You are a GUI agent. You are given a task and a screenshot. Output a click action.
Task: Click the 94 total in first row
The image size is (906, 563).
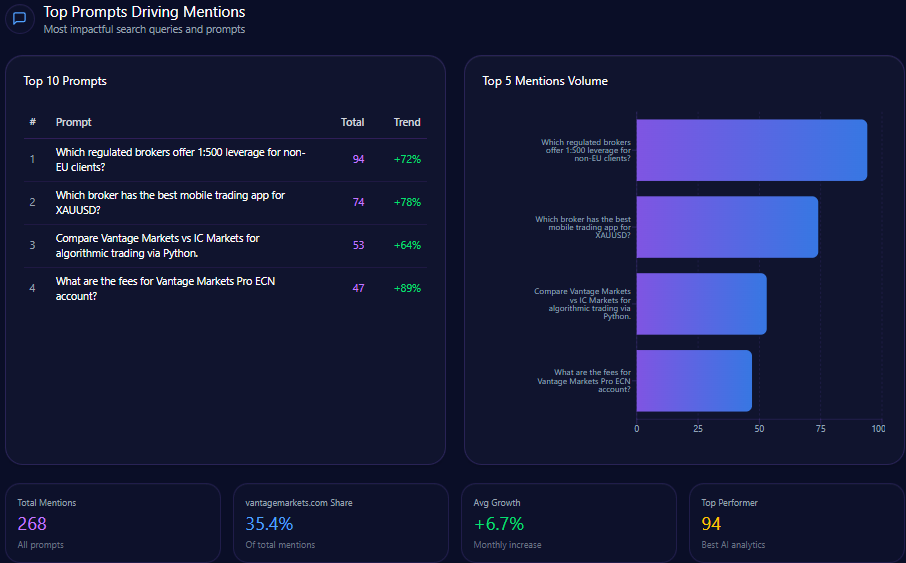tap(358, 159)
